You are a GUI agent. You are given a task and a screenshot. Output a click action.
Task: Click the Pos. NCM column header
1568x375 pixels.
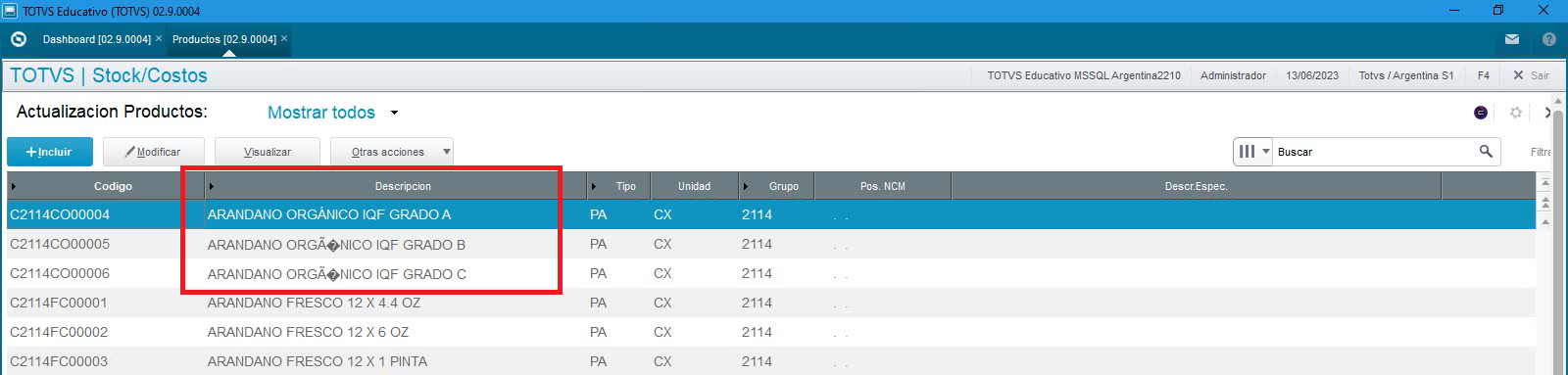coord(882,186)
